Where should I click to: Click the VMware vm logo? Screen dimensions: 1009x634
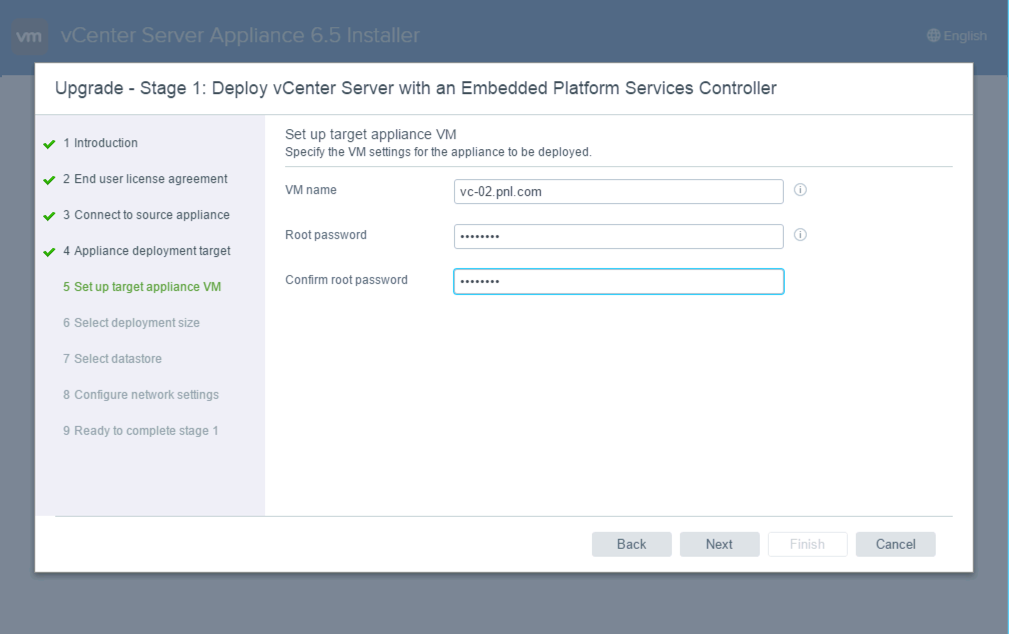30,36
